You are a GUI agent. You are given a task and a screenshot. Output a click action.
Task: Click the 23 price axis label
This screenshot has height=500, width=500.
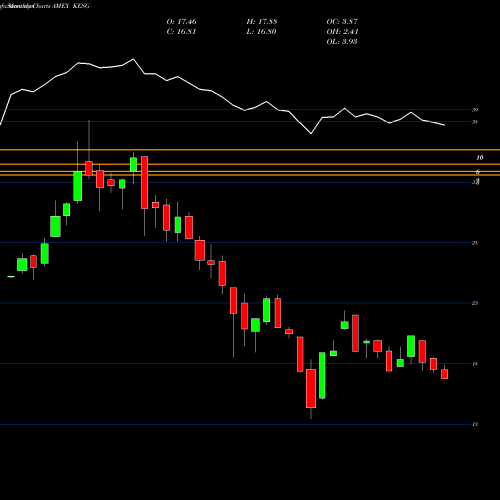click(475, 303)
